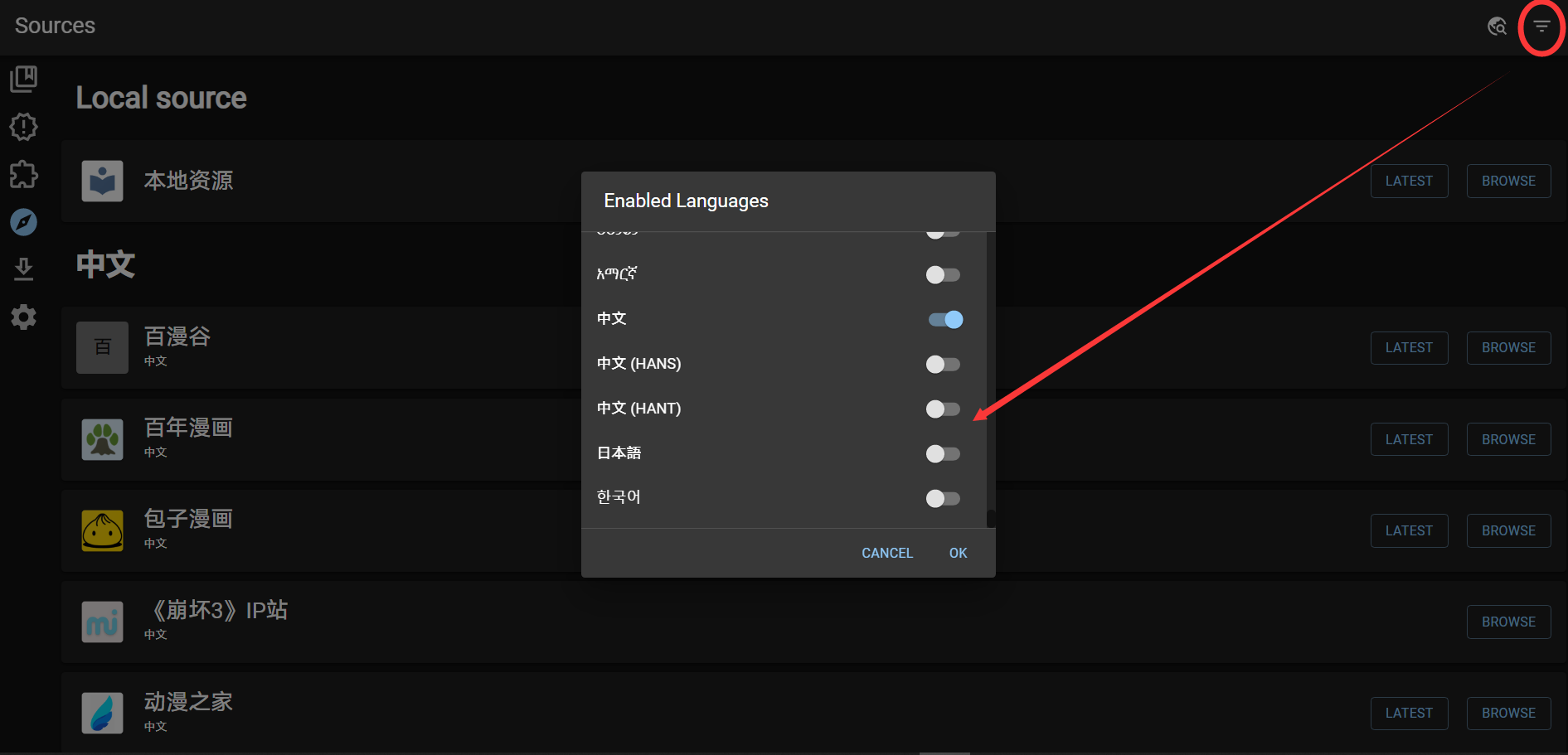The width and height of the screenshot is (1568, 755).
Task: Click the 中文 (HANT) label
Action: 639,409
